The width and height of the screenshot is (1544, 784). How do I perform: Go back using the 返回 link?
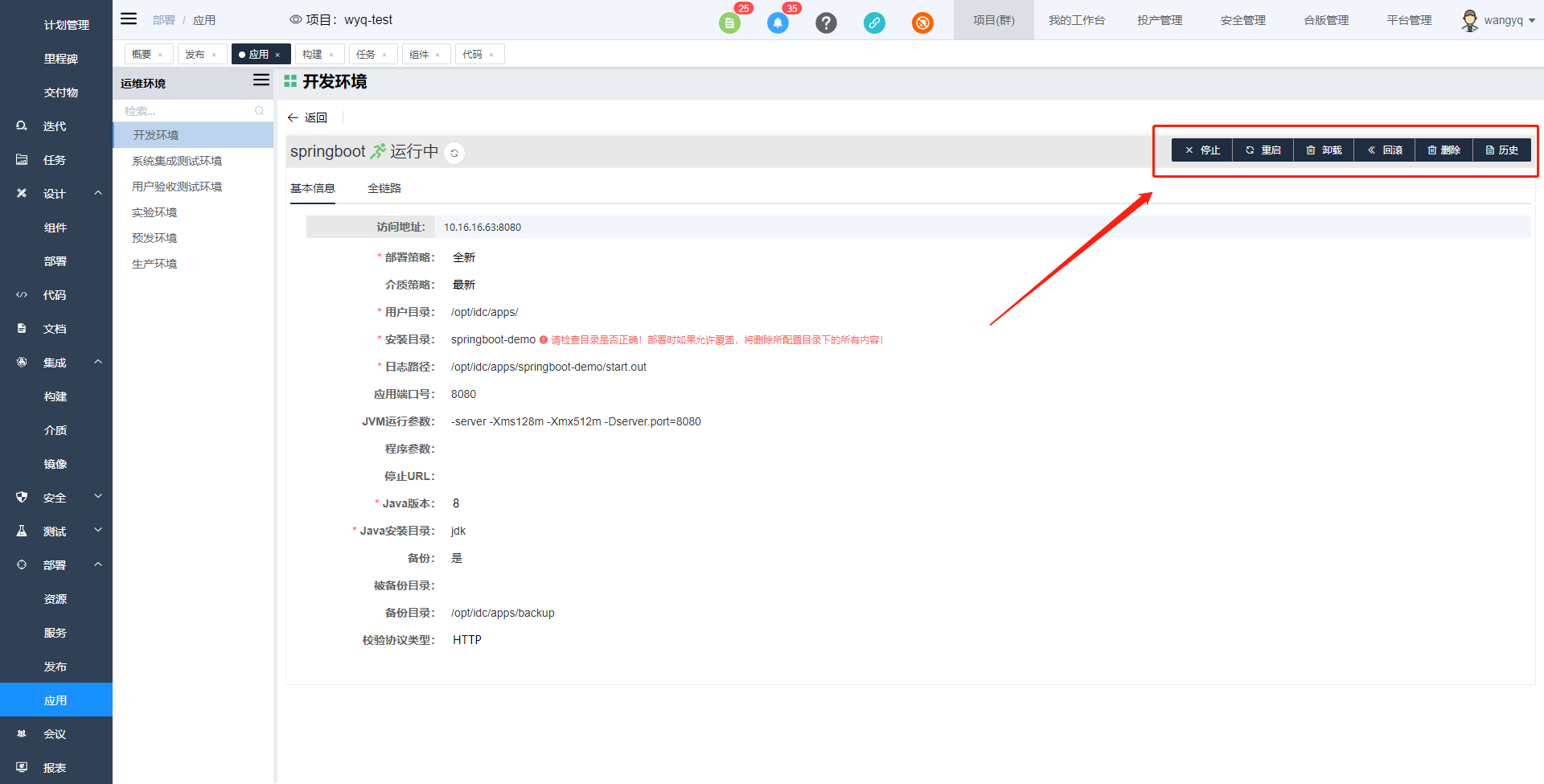click(x=308, y=117)
